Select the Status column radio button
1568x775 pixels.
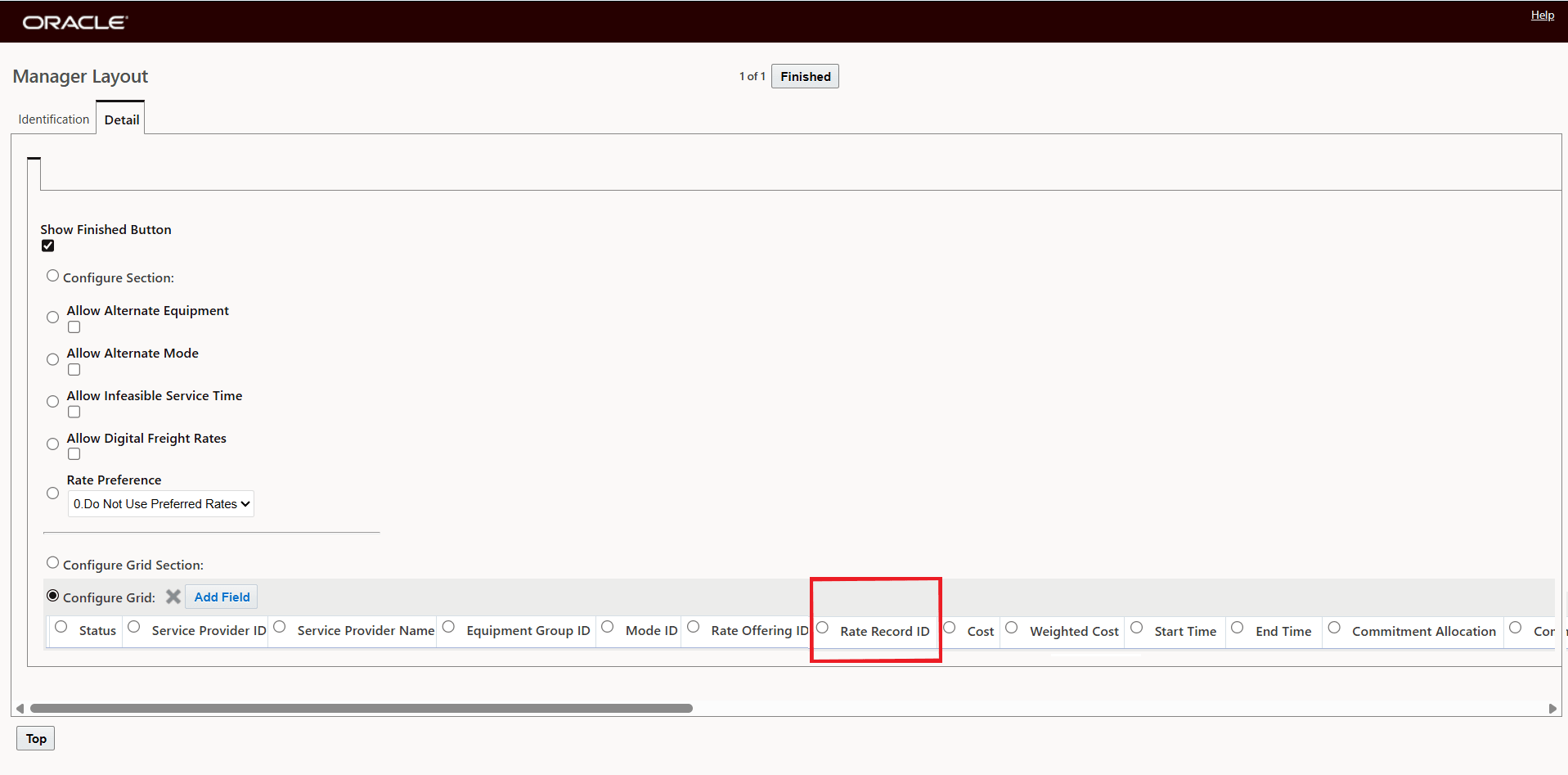[61, 628]
